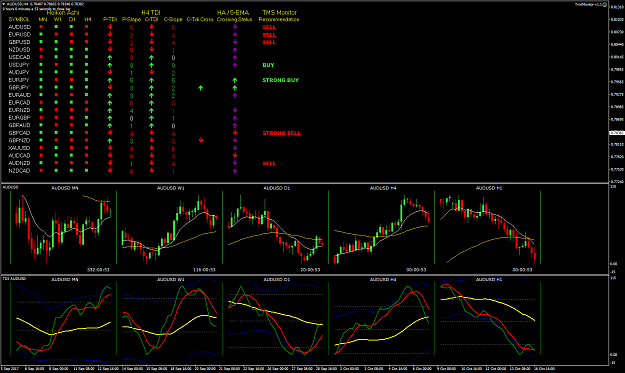Click the Heiken Ashi section header
Screen dimensions: 625x373
point(63,13)
